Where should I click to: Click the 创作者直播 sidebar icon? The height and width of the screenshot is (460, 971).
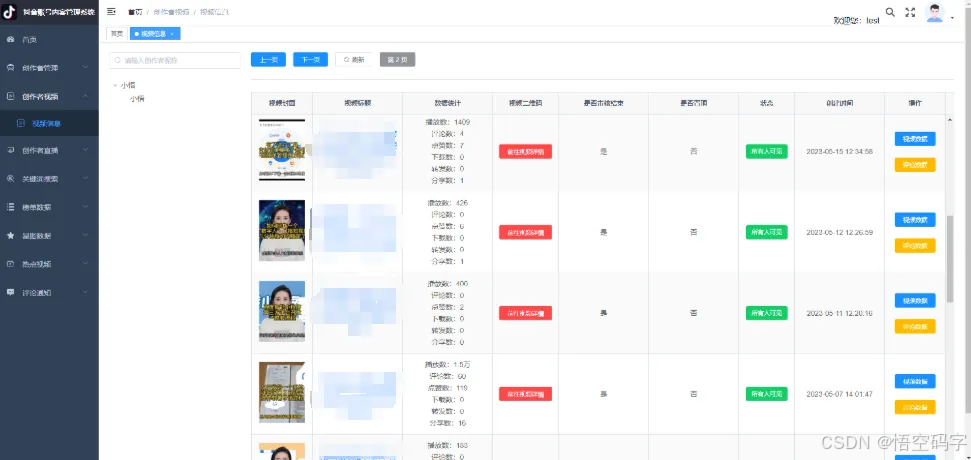10,150
